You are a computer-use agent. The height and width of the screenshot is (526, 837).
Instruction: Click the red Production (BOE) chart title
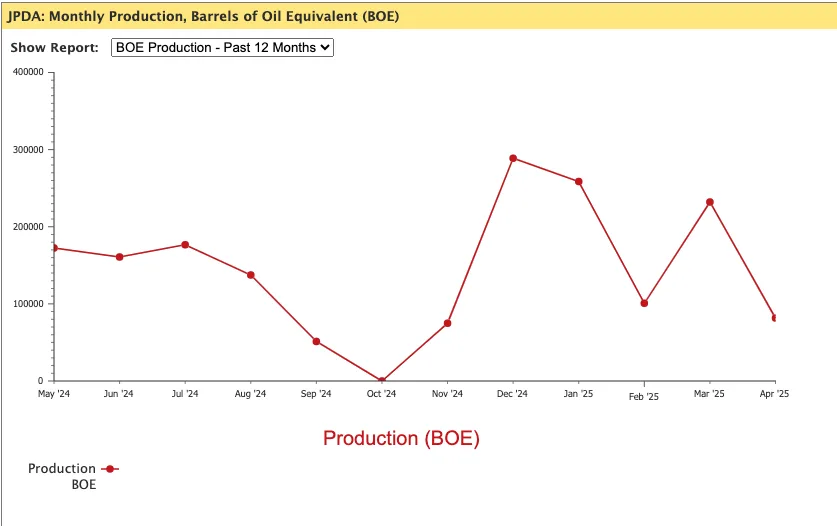[401, 438]
